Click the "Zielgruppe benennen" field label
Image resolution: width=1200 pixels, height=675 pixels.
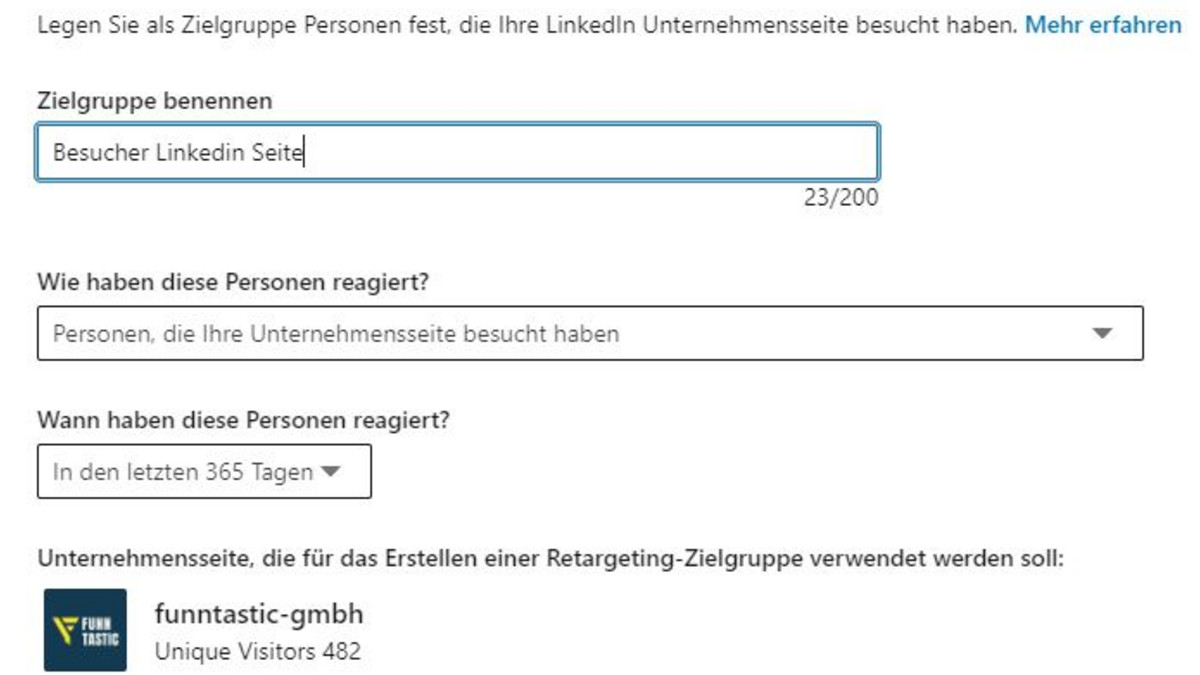155,101
